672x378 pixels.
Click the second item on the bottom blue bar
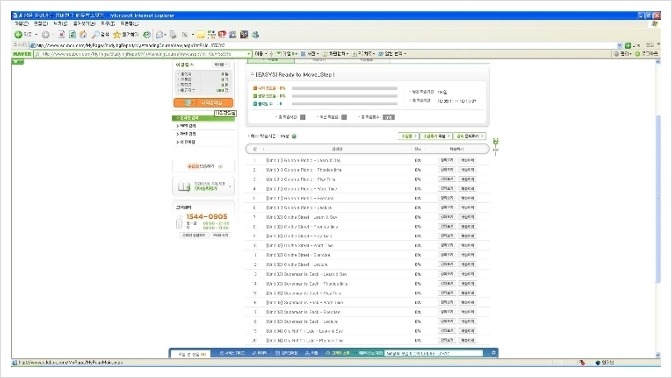pos(231,353)
